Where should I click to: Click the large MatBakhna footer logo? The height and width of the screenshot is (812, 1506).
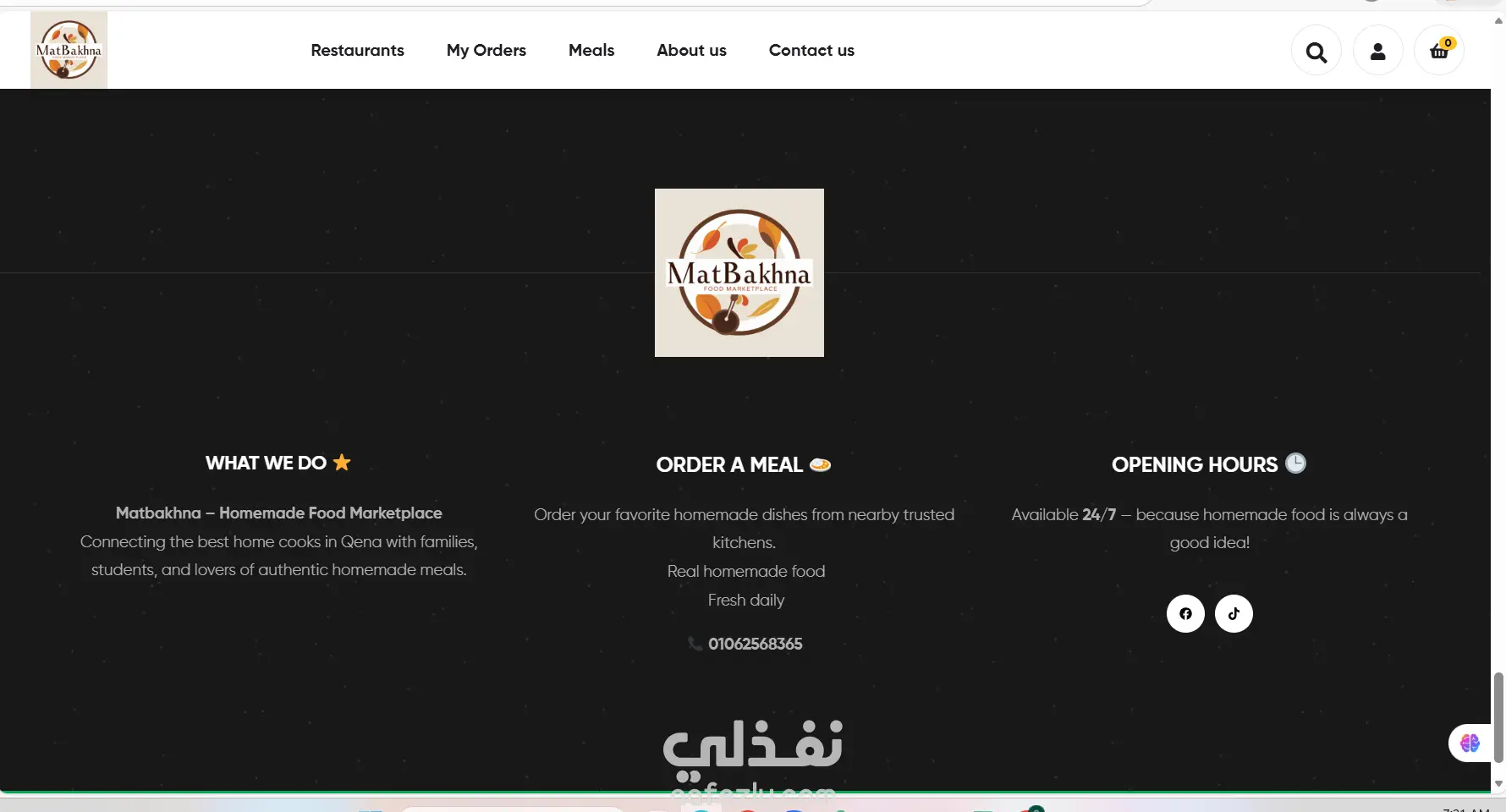[x=739, y=272]
